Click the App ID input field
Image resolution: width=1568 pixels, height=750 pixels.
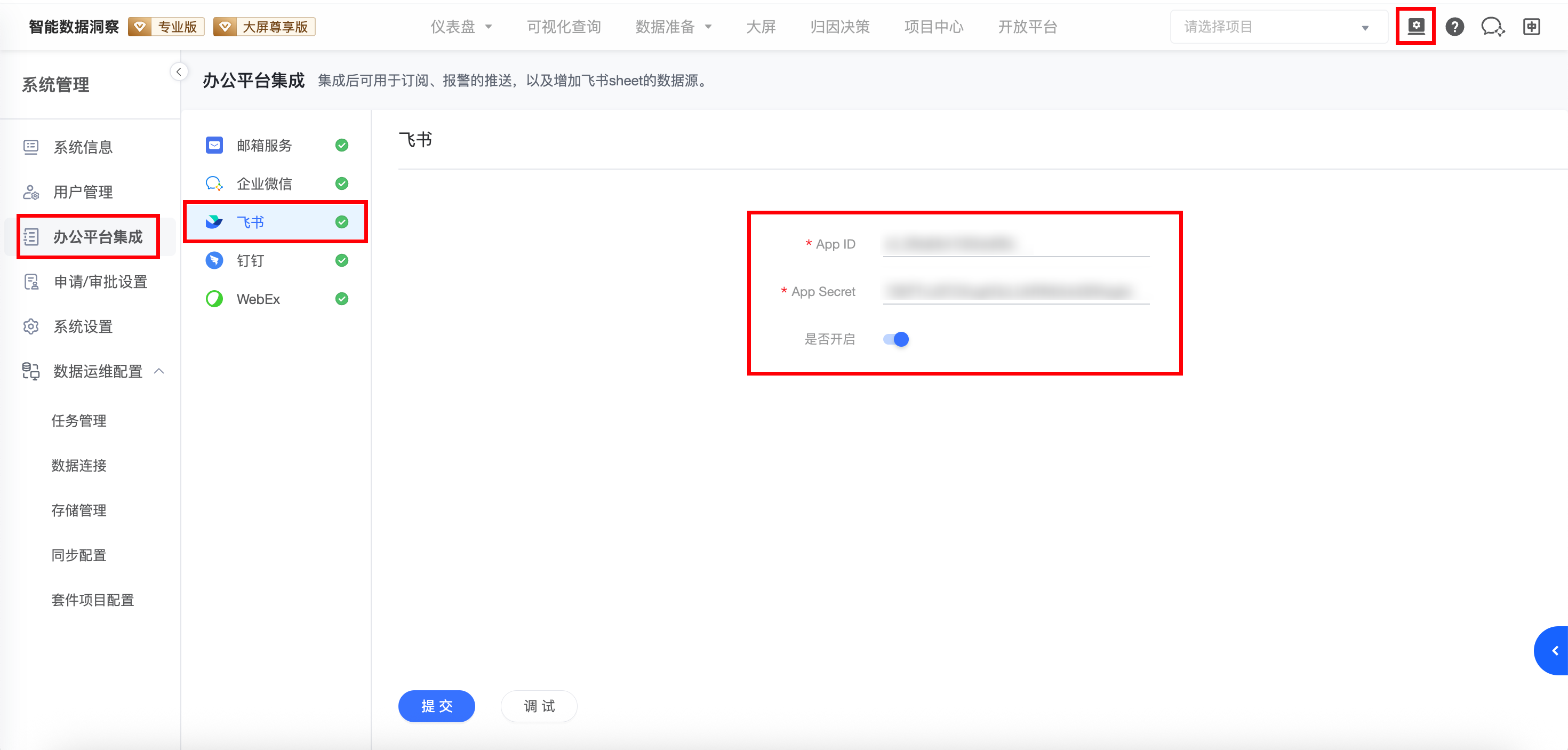[1015, 244]
